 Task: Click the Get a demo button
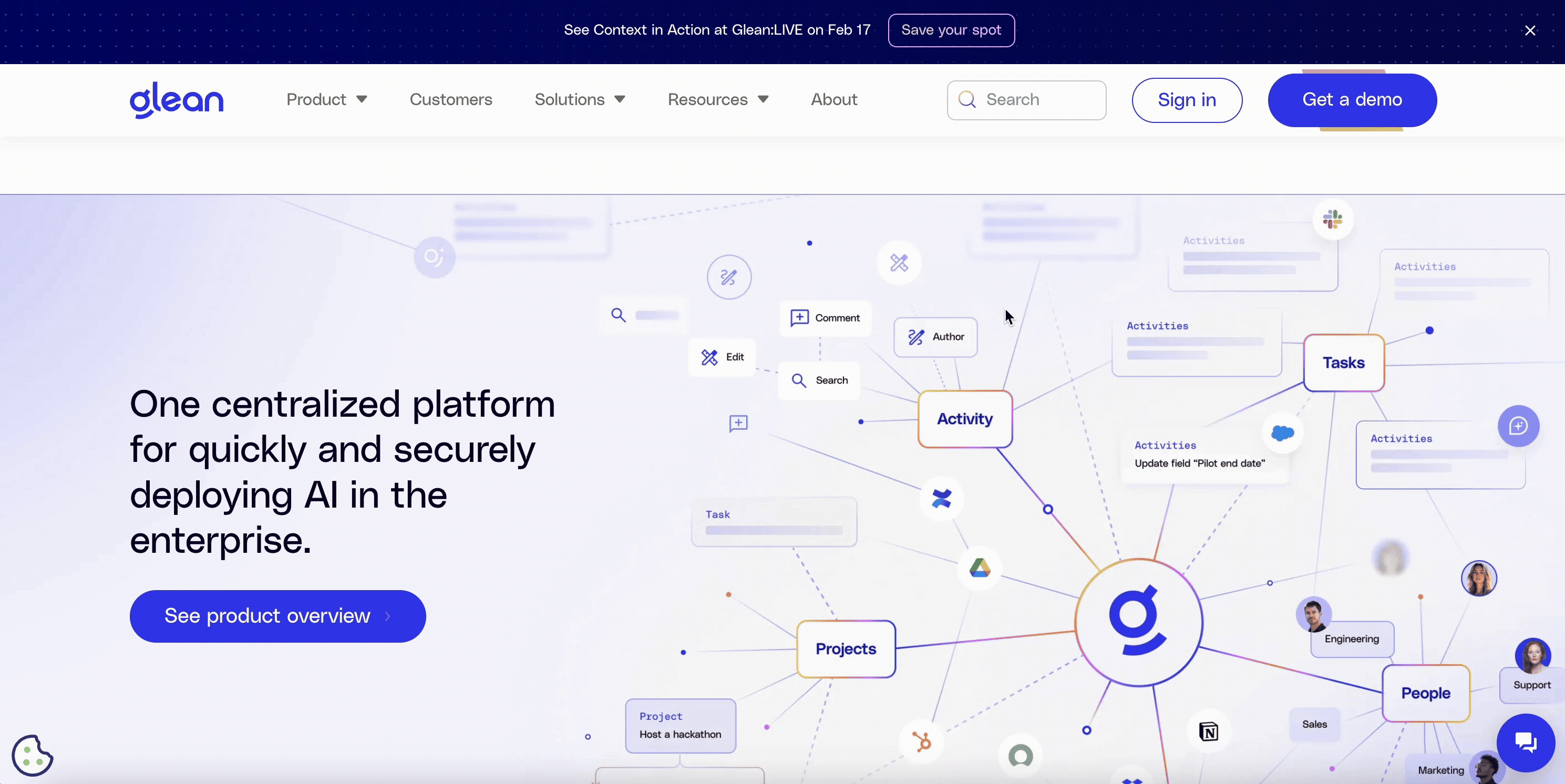point(1352,100)
